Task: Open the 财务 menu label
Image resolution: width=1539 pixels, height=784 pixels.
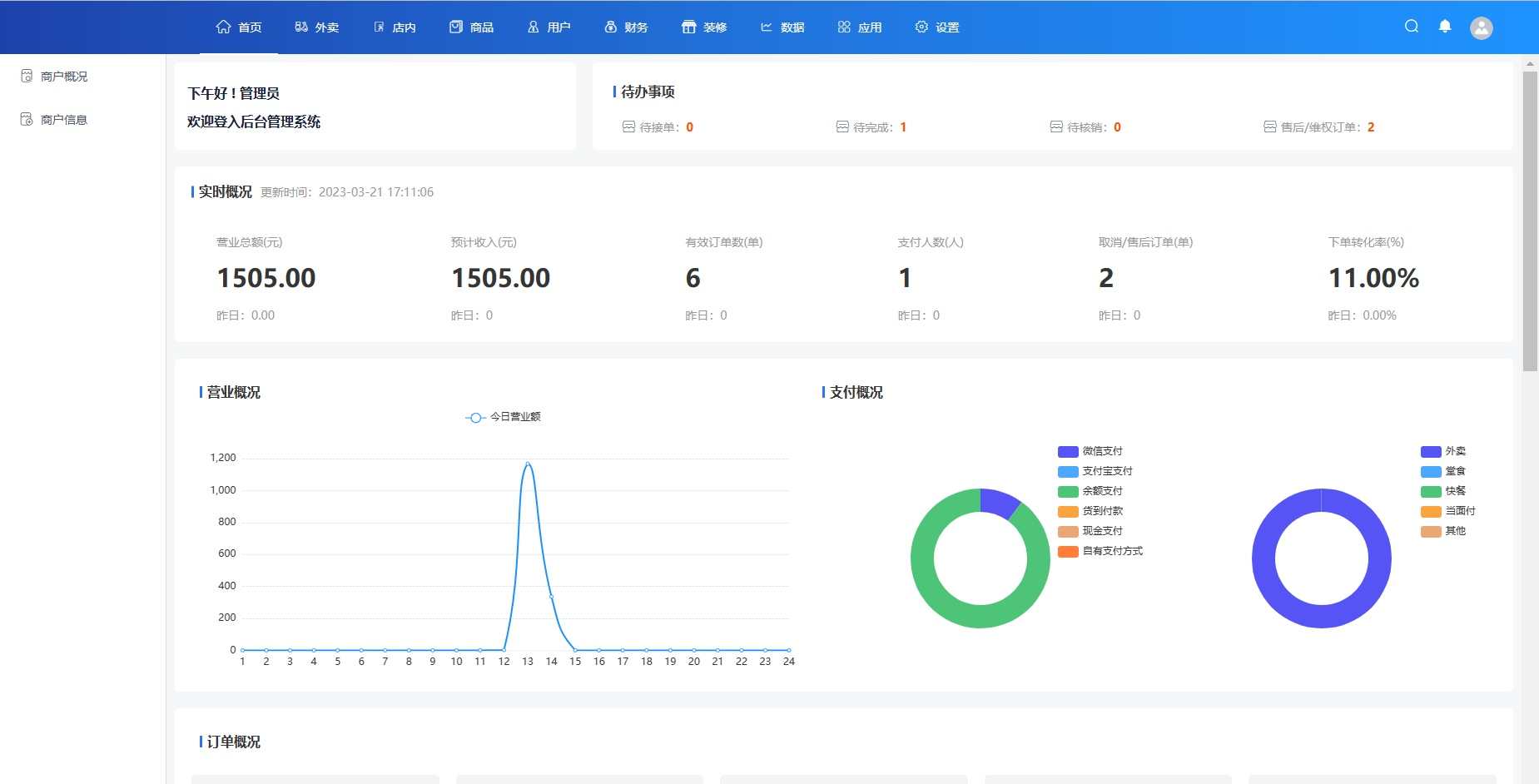Action: point(636,27)
